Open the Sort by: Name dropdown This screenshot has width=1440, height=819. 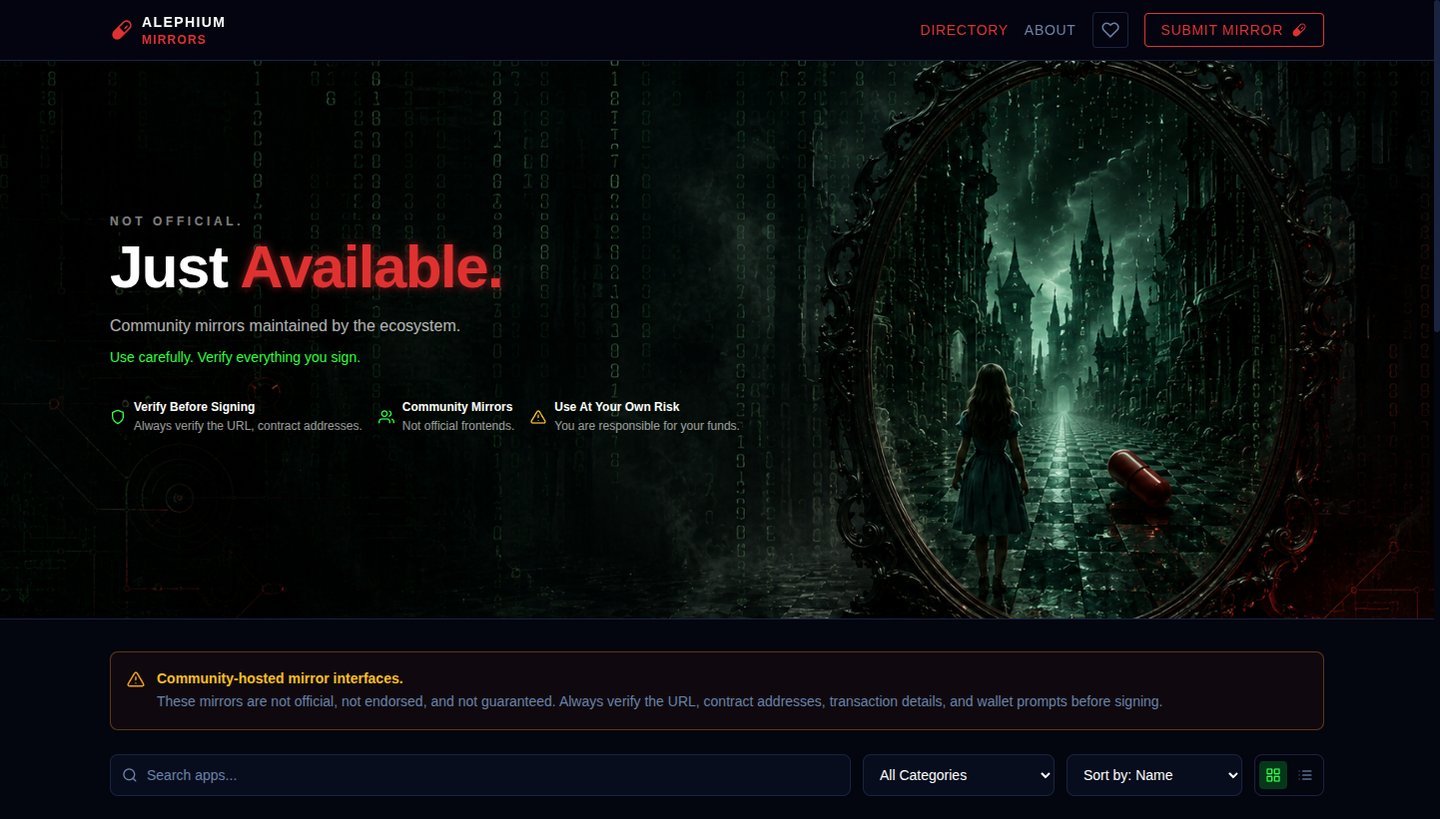pyautogui.click(x=1154, y=775)
